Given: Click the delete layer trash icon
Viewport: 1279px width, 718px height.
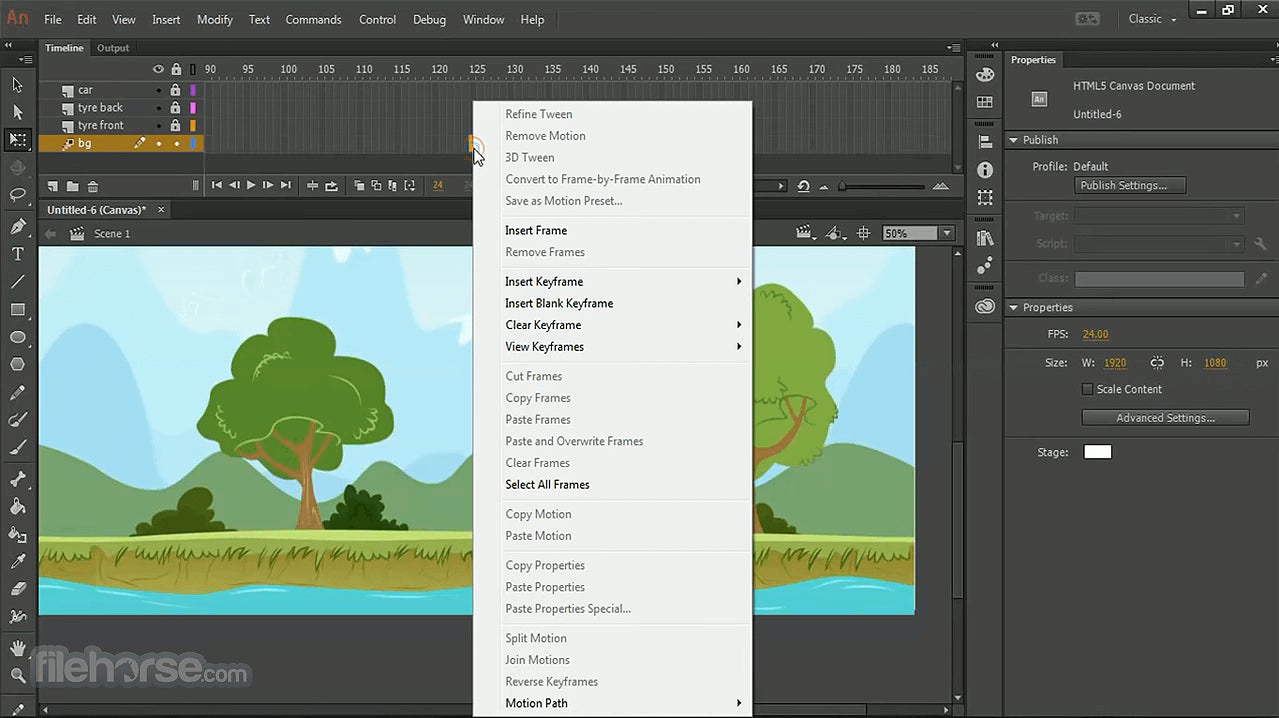Looking at the screenshot, I should (93, 186).
